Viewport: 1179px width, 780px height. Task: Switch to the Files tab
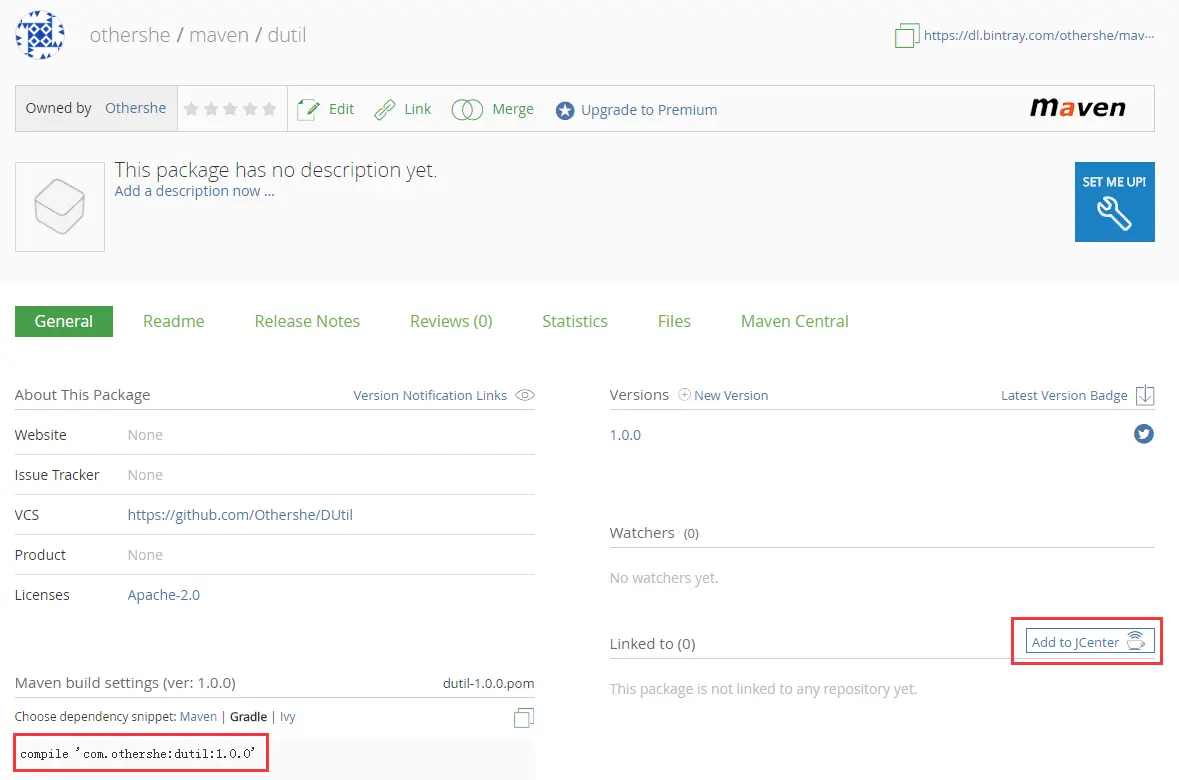pos(674,321)
